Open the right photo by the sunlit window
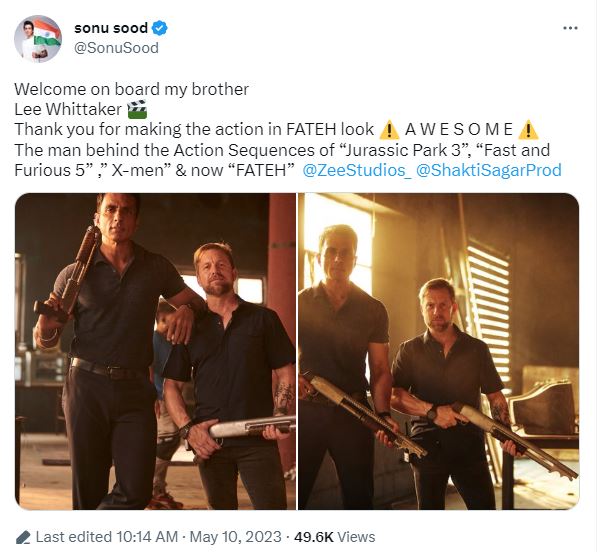The image size is (600, 552). click(x=439, y=352)
